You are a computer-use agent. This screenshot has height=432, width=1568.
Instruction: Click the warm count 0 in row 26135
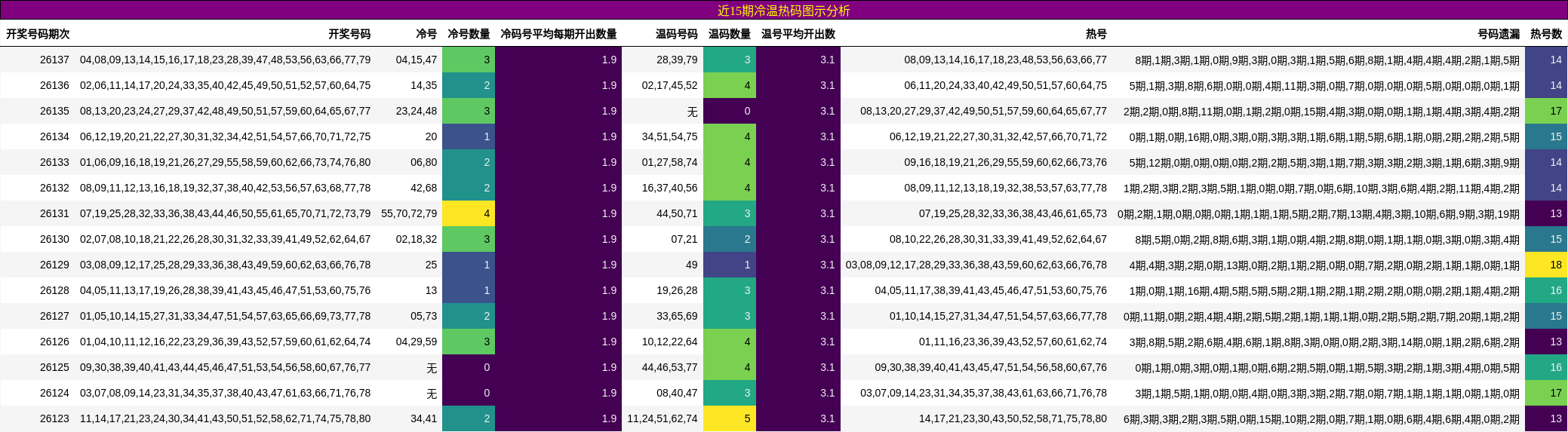(x=730, y=111)
